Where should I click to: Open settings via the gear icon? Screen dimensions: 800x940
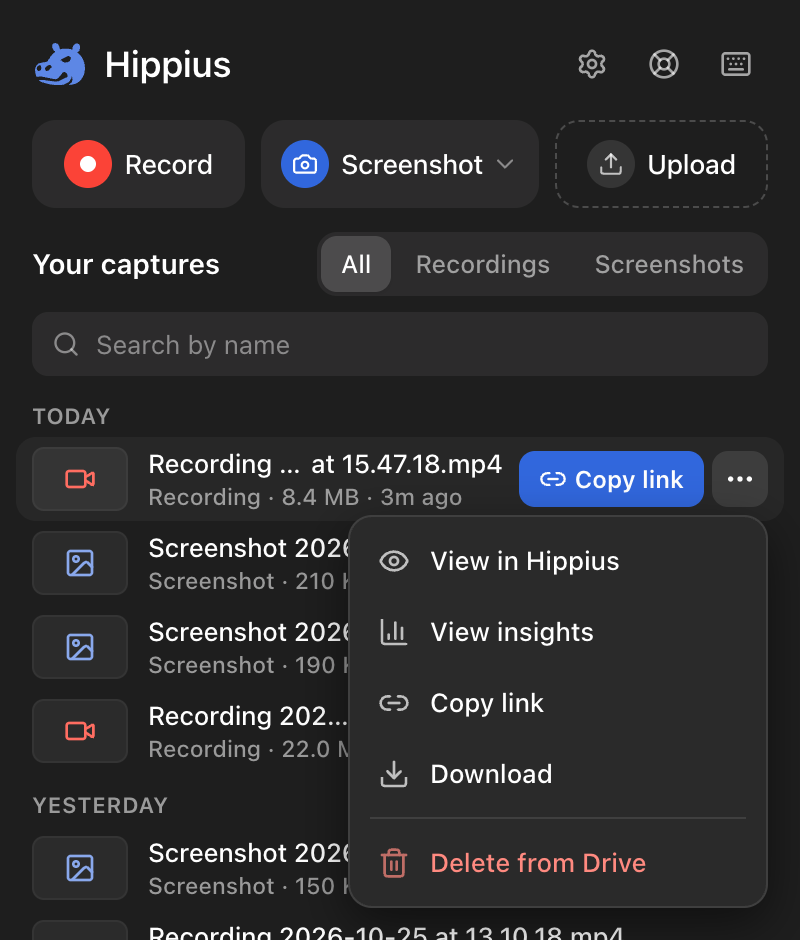tap(591, 64)
